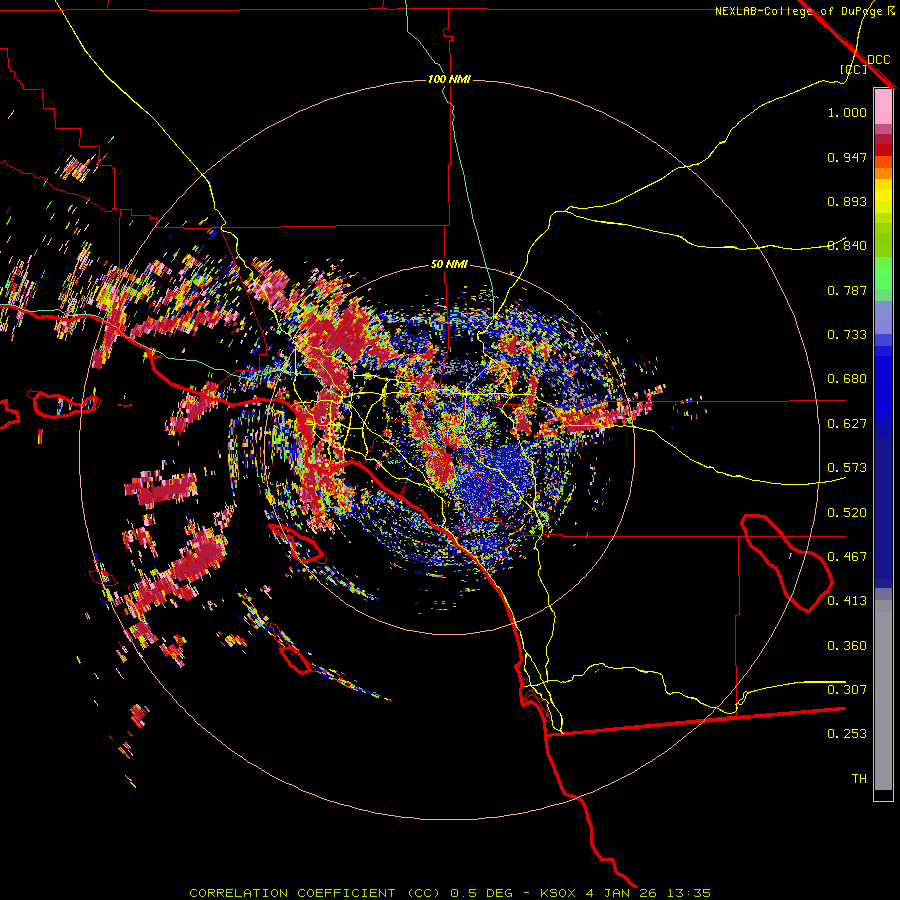Click the 0.467 legend value
Screen dimensions: 900x900
[847, 557]
